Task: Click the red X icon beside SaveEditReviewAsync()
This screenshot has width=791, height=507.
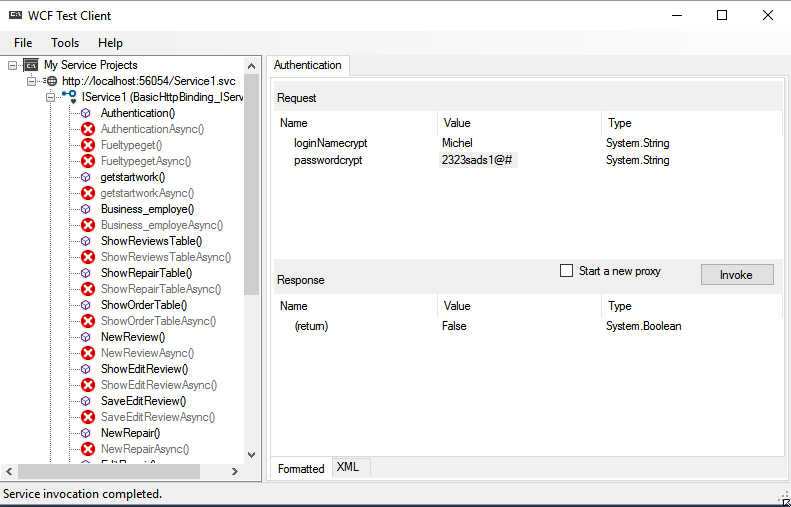Action: click(x=88, y=417)
